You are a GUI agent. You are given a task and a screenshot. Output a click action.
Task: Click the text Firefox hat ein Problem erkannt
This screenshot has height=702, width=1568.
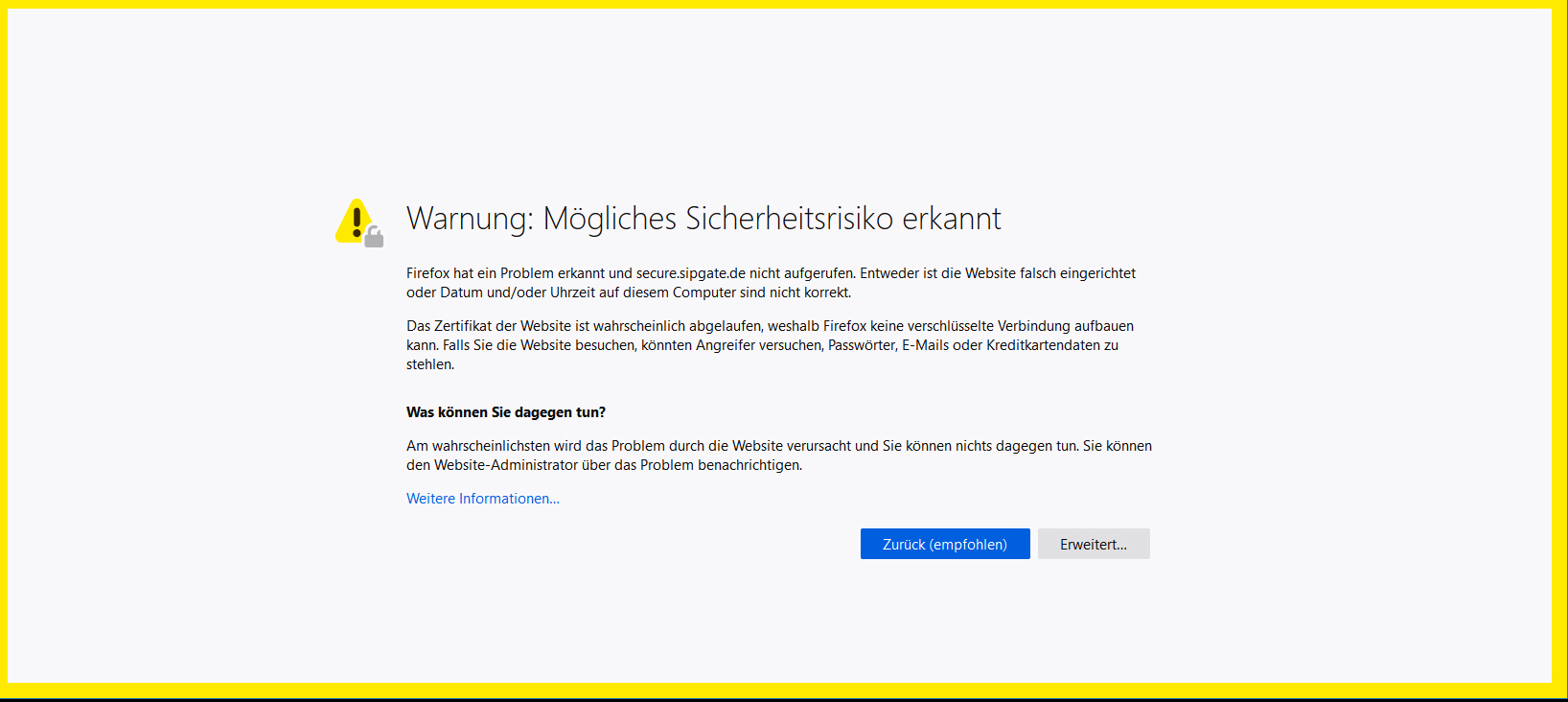(x=505, y=273)
